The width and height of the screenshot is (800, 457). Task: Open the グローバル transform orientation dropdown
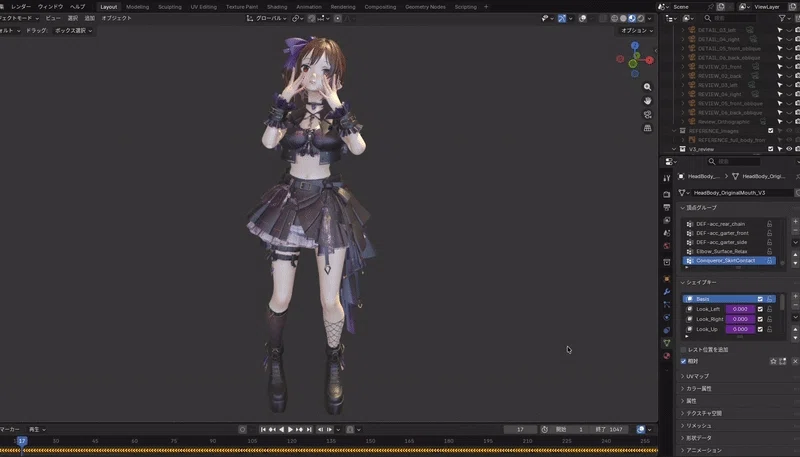pyautogui.click(x=266, y=18)
